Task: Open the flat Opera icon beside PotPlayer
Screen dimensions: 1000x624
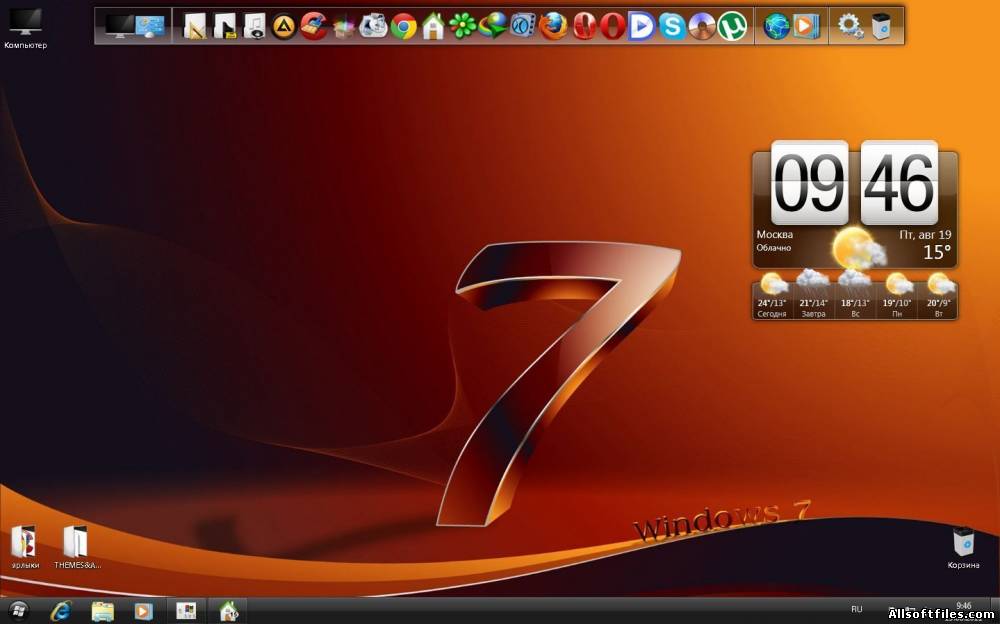Action: [x=612, y=26]
